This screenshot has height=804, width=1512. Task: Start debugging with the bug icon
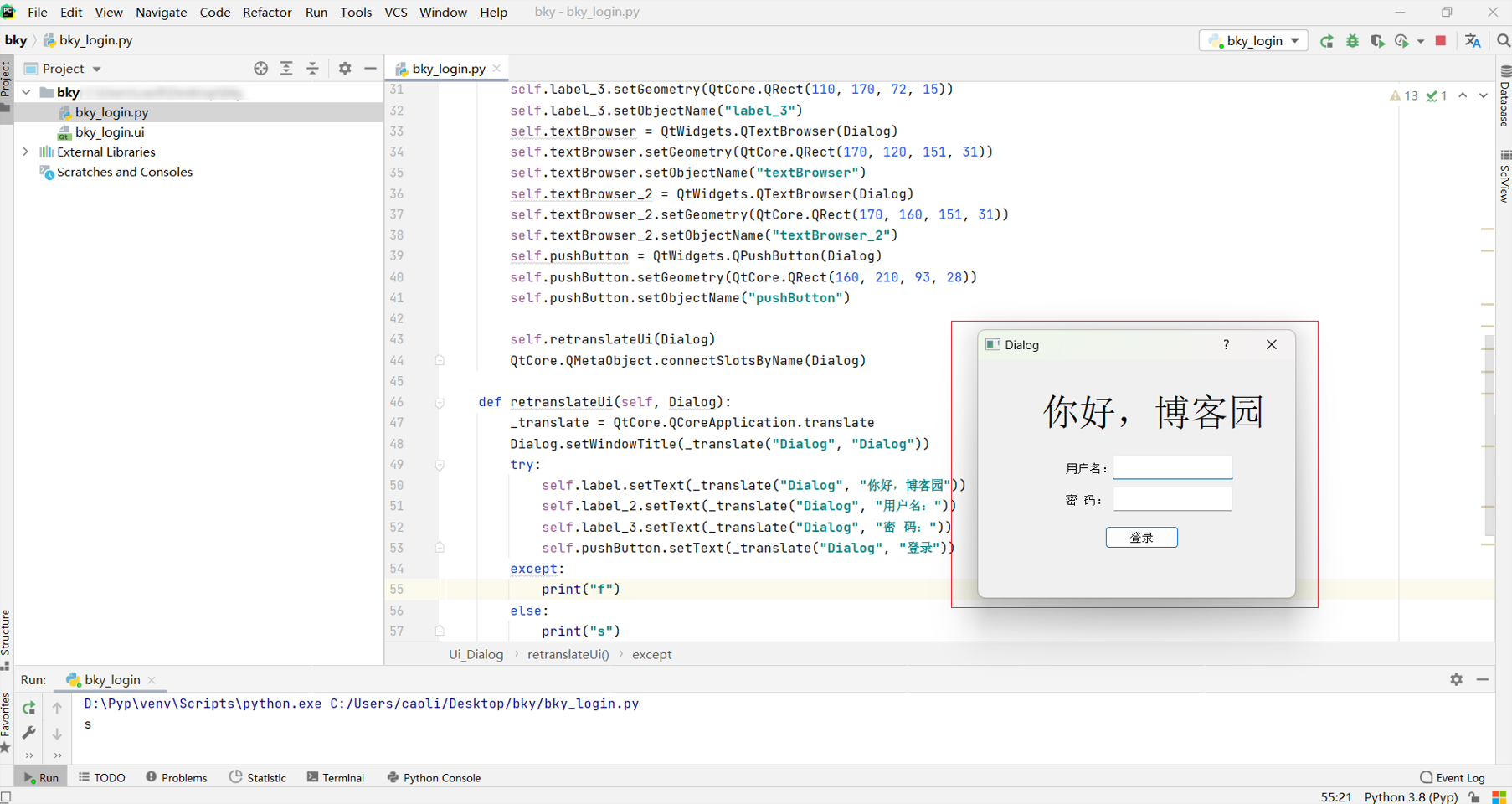point(1352,41)
